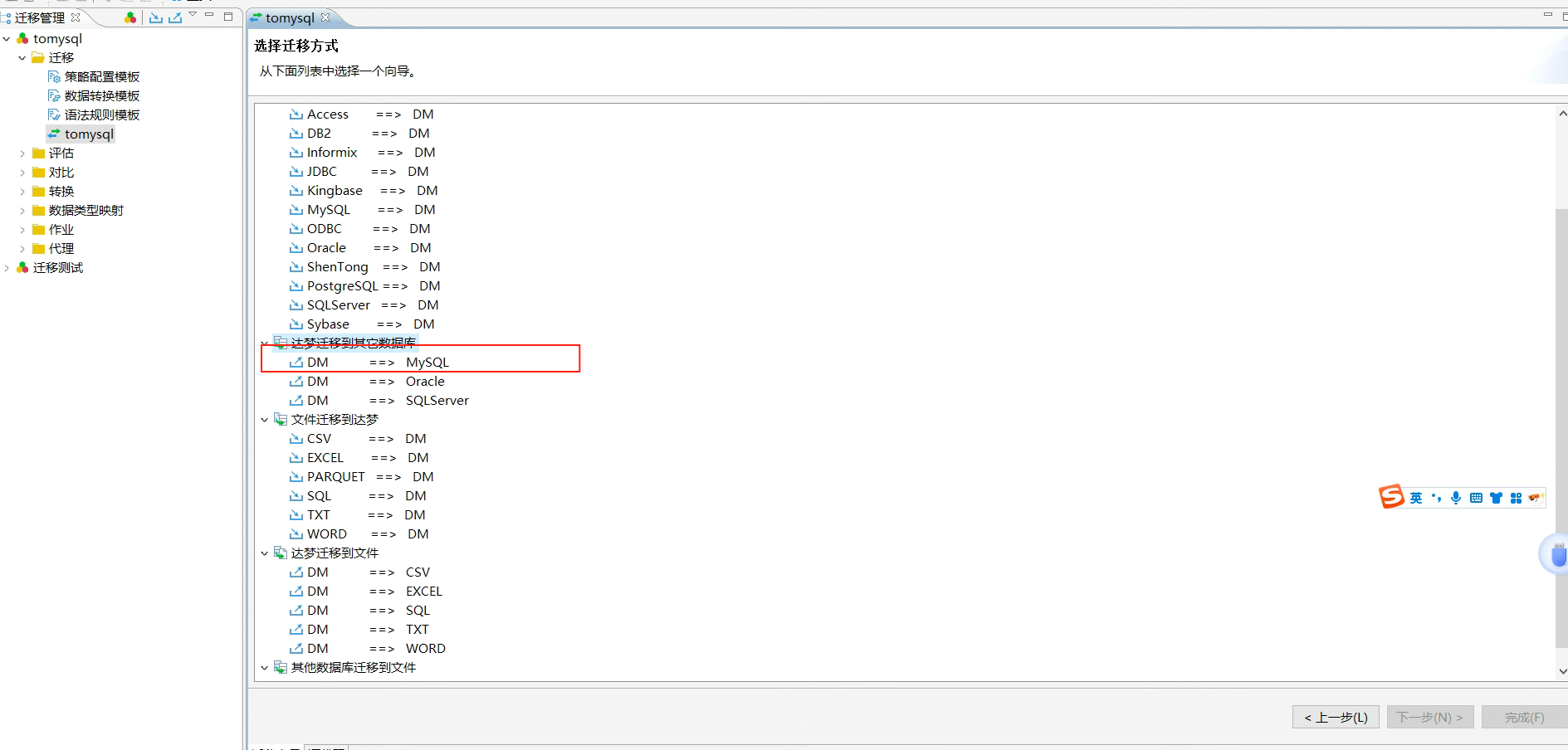The image size is (1568, 750).
Task: Collapse the 达梦迁移到其它数据库 group
Action: click(265, 343)
